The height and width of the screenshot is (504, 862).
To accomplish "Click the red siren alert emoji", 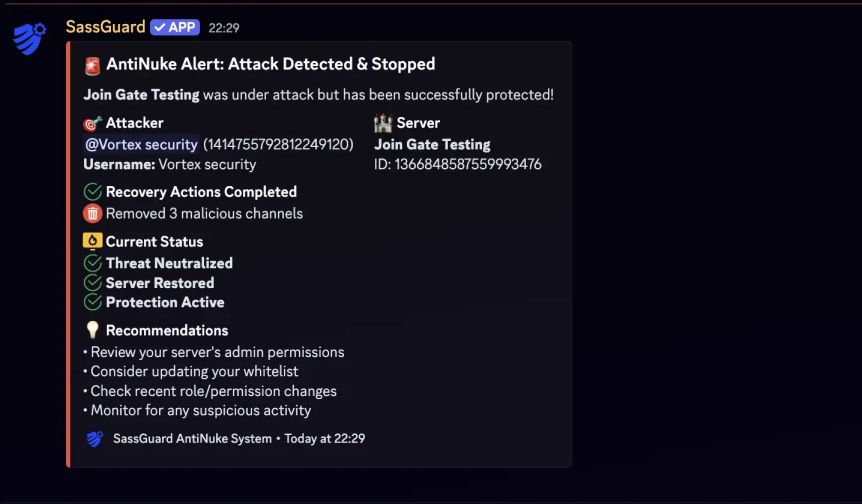I will (93, 65).
